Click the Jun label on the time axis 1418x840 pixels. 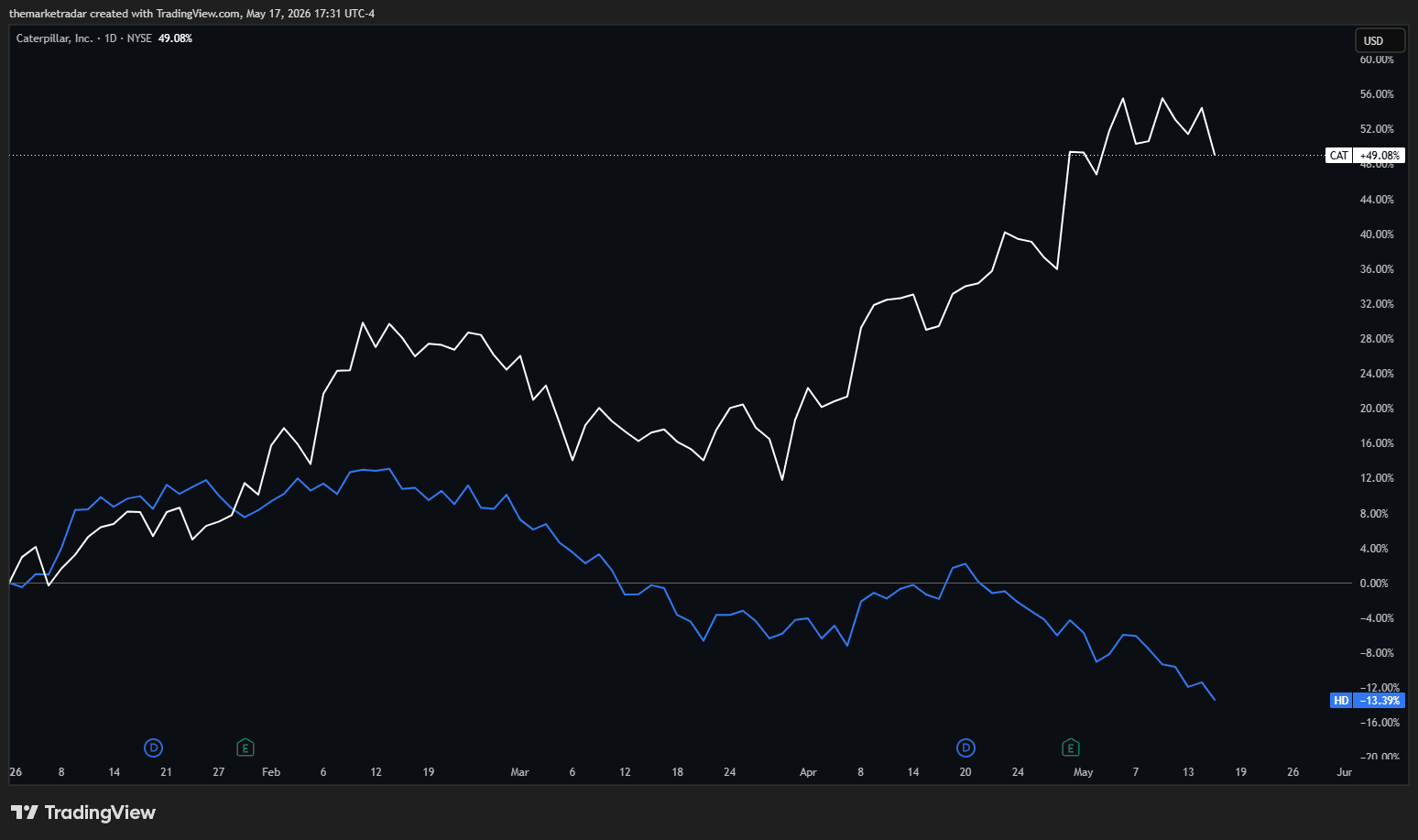pyautogui.click(x=1344, y=772)
